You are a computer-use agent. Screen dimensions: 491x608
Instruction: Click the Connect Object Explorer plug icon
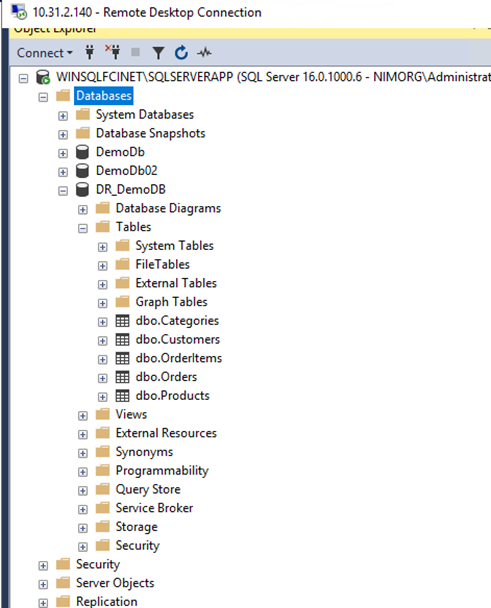(x=90, y=52)
